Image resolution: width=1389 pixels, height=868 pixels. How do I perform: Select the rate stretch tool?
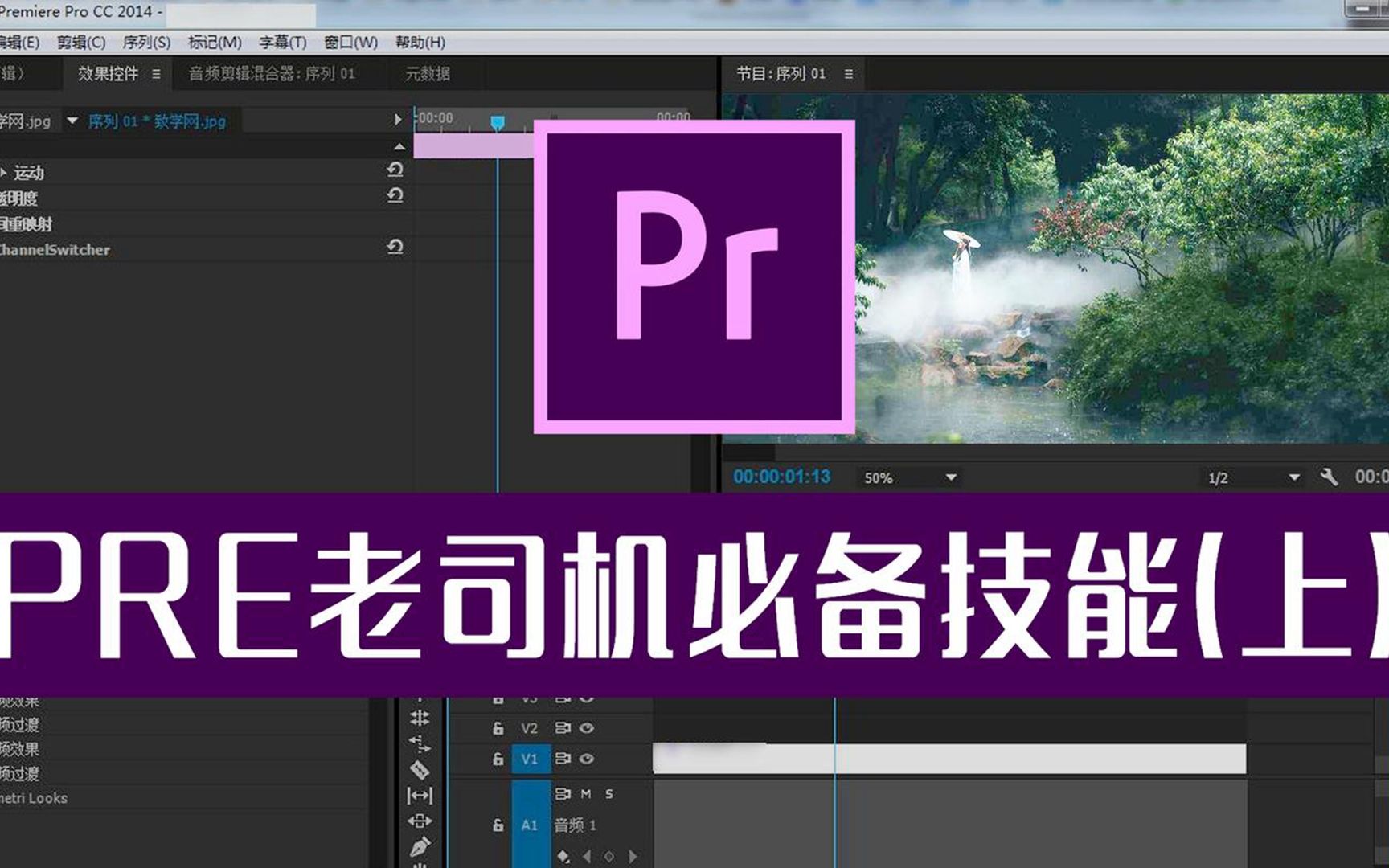click(x=420, y=744)
